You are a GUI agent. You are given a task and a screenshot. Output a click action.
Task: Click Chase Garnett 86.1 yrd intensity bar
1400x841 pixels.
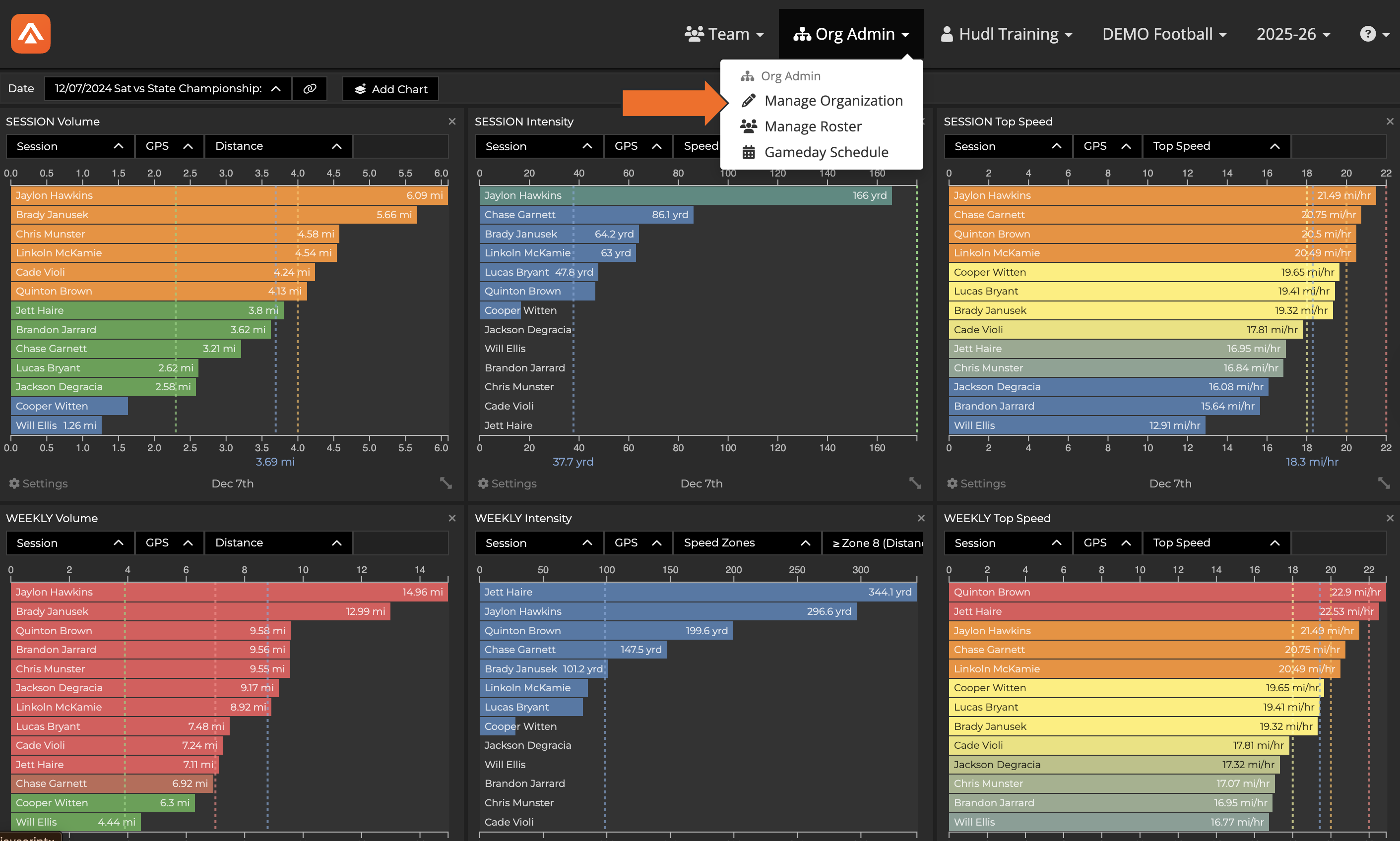tap(586, 215)
